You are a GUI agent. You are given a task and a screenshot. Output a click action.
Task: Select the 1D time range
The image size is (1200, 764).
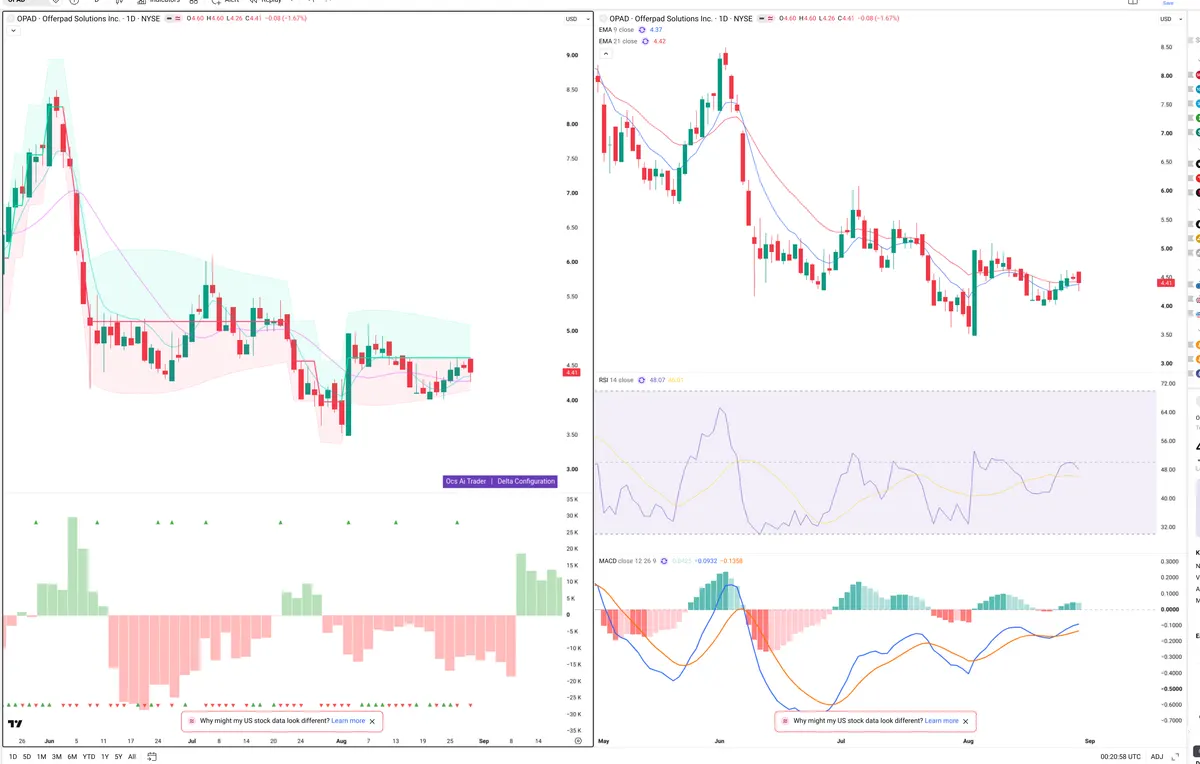click(12, 756)
